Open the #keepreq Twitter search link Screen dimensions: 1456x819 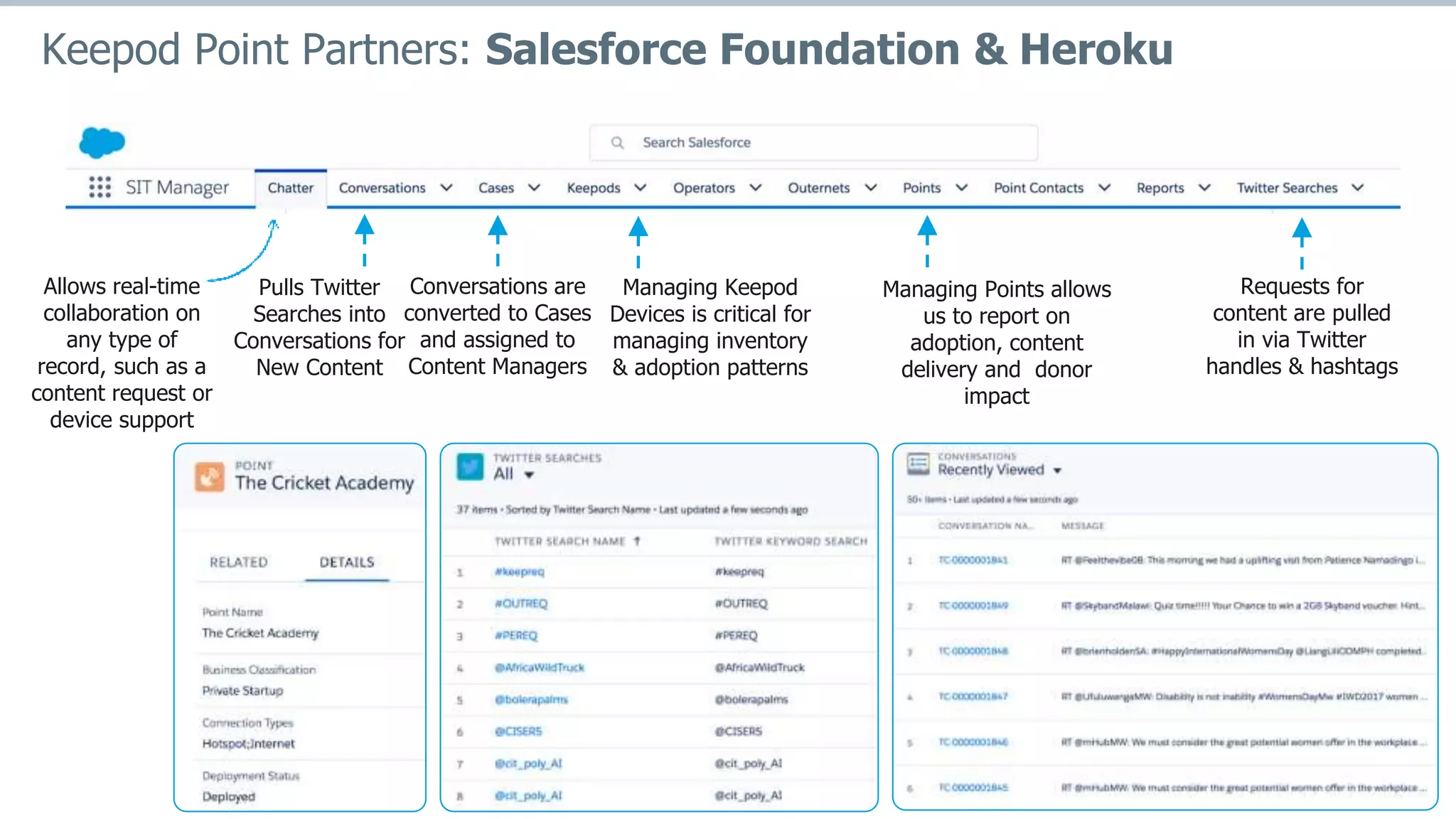coord(520,572)
